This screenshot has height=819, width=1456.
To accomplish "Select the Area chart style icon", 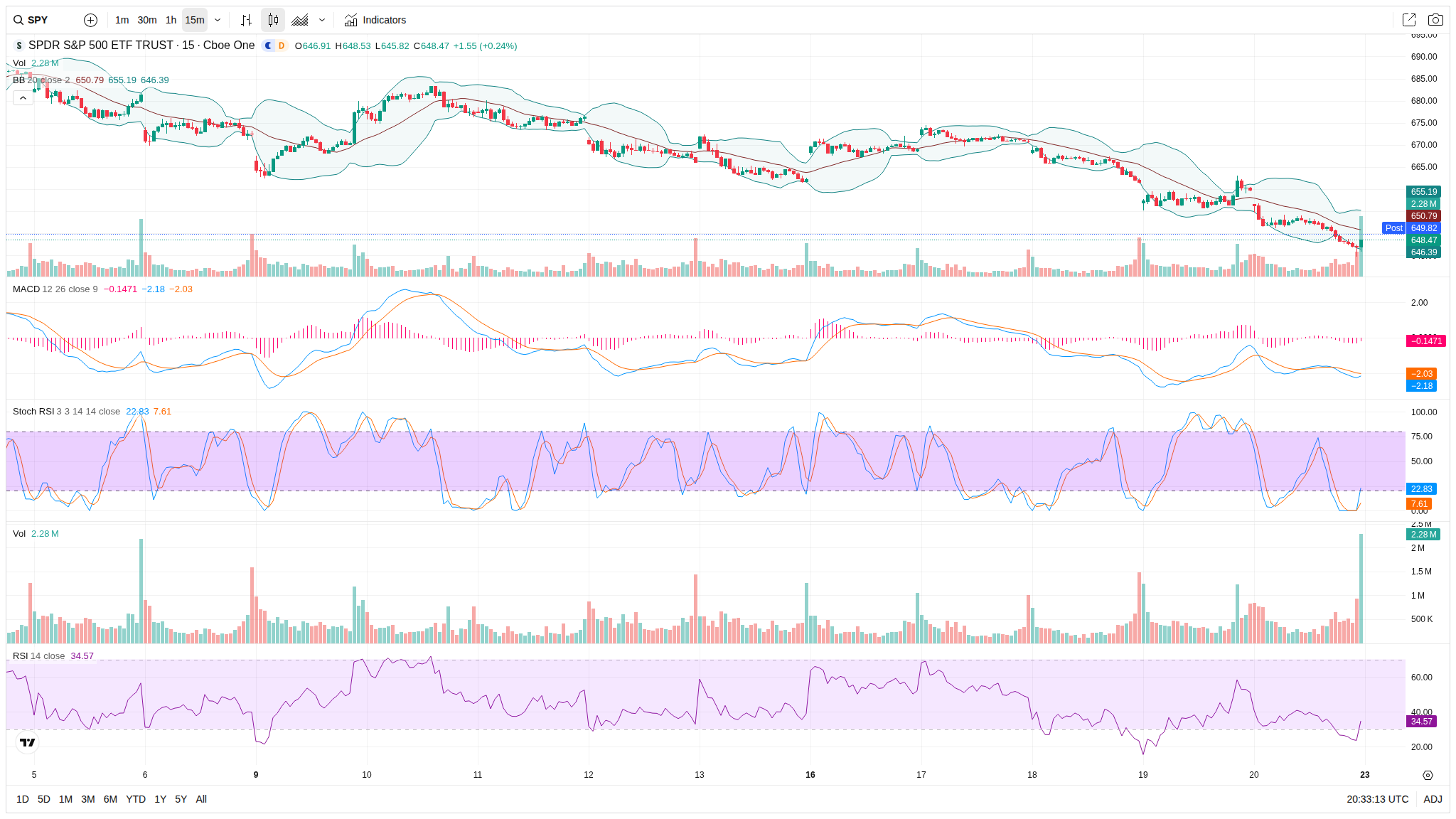I will pos(300,20).
